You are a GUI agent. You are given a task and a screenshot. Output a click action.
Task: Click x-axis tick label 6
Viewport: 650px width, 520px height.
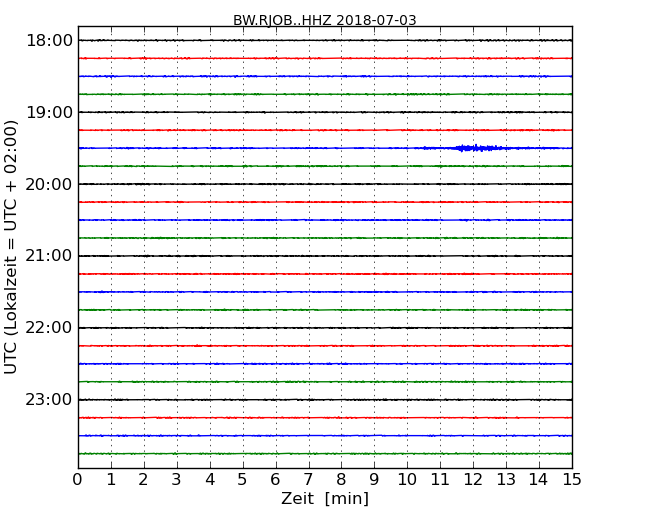[275, 479]
